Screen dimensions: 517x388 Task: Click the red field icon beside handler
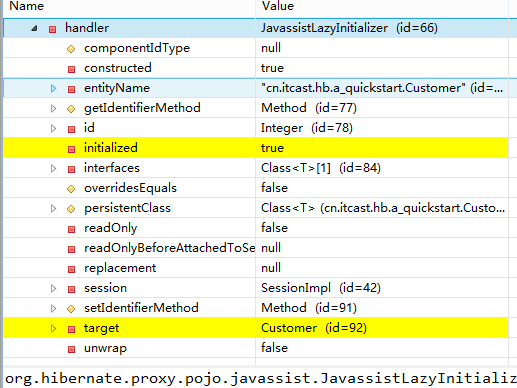(x=52, y=29)
